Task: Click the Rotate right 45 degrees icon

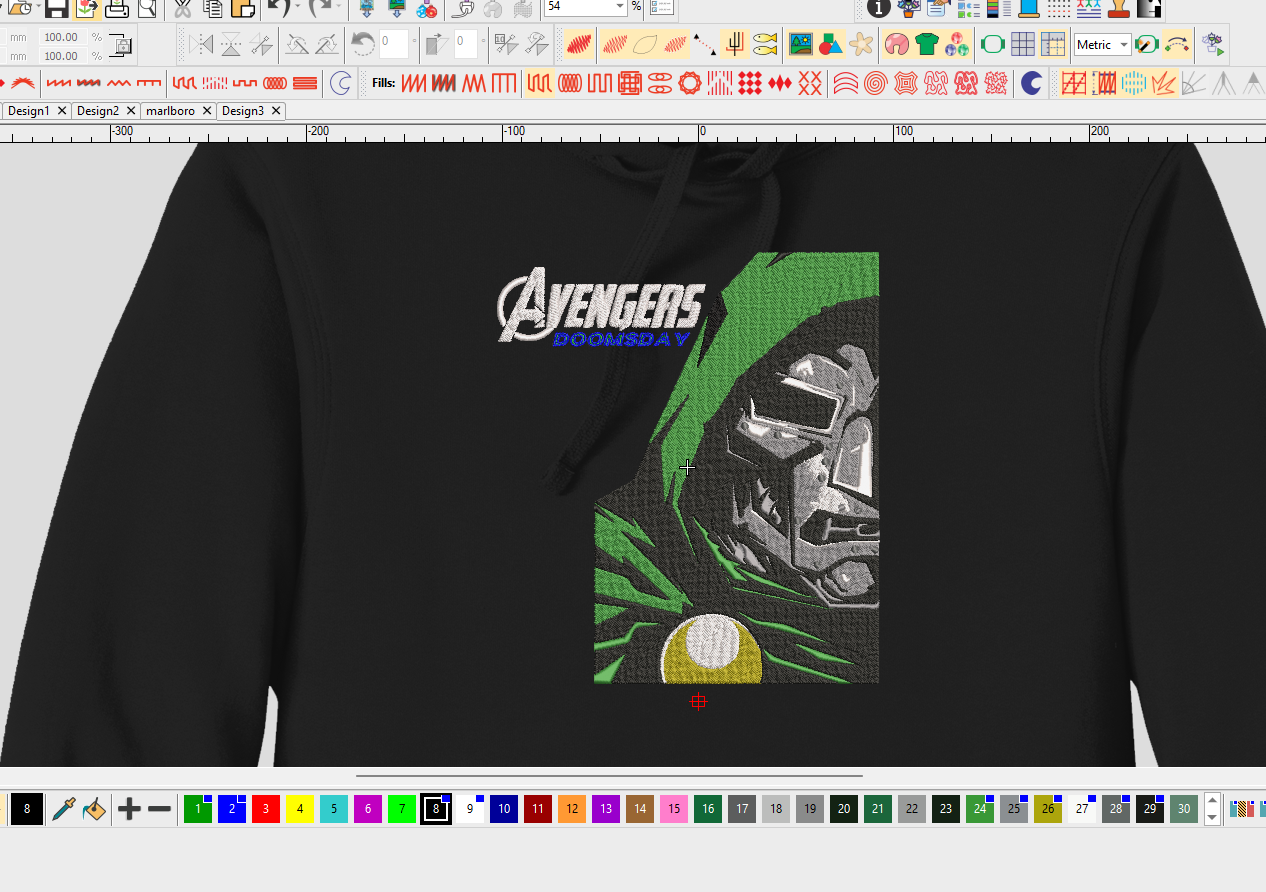Action: pyautogui.click(x=327, y=44)
